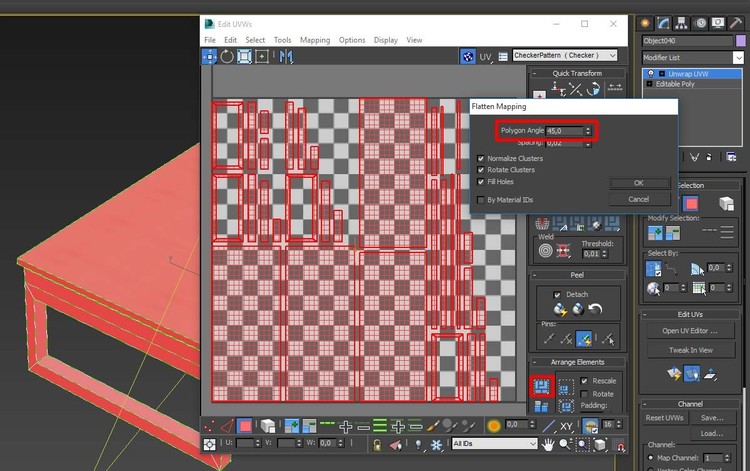Select the Scale Selected Subobject tool
Screen dimensions: 750x471
click(244, 56)
